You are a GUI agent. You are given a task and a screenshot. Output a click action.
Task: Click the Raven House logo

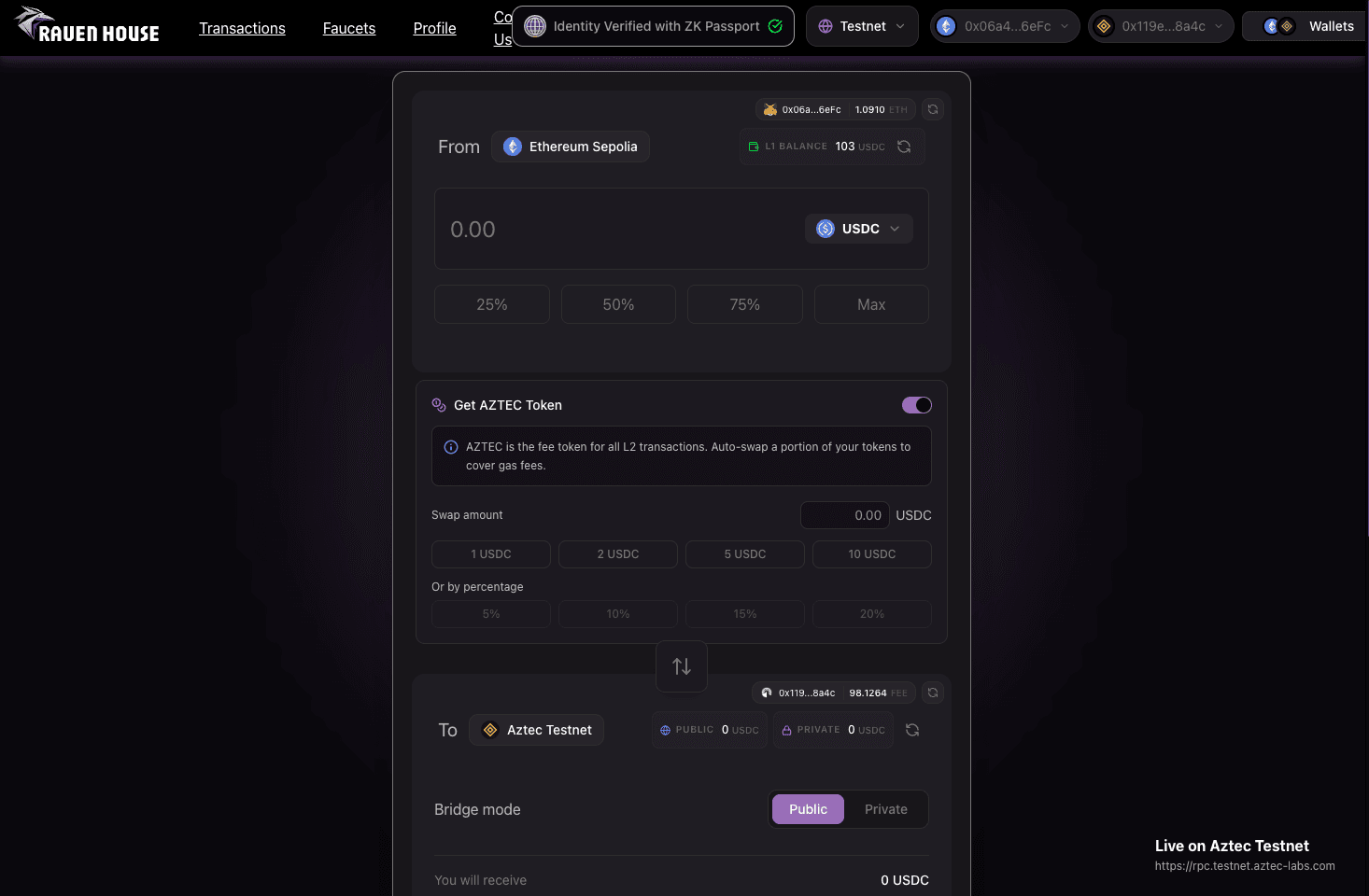87,25
